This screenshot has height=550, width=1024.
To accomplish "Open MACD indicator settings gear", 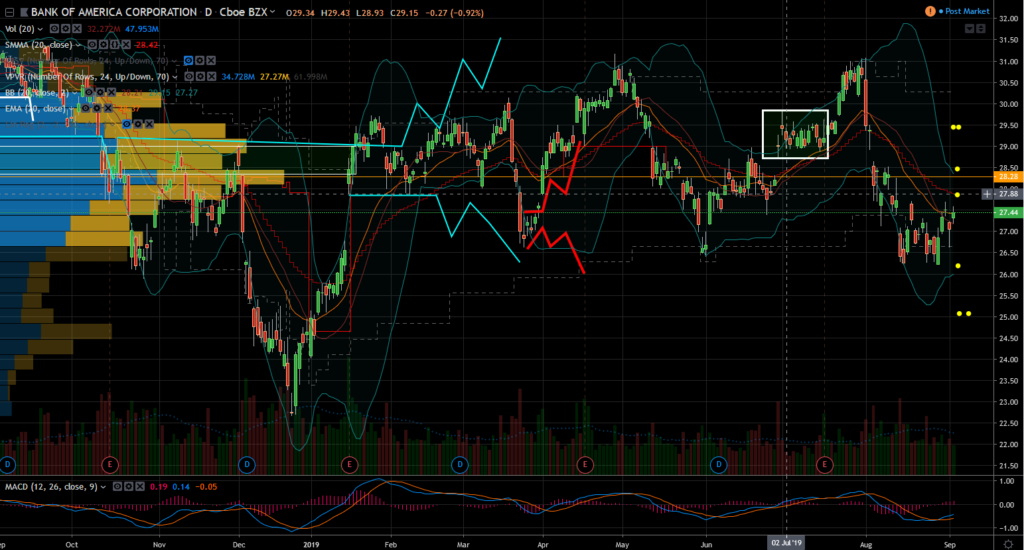I will coord(129,487).
